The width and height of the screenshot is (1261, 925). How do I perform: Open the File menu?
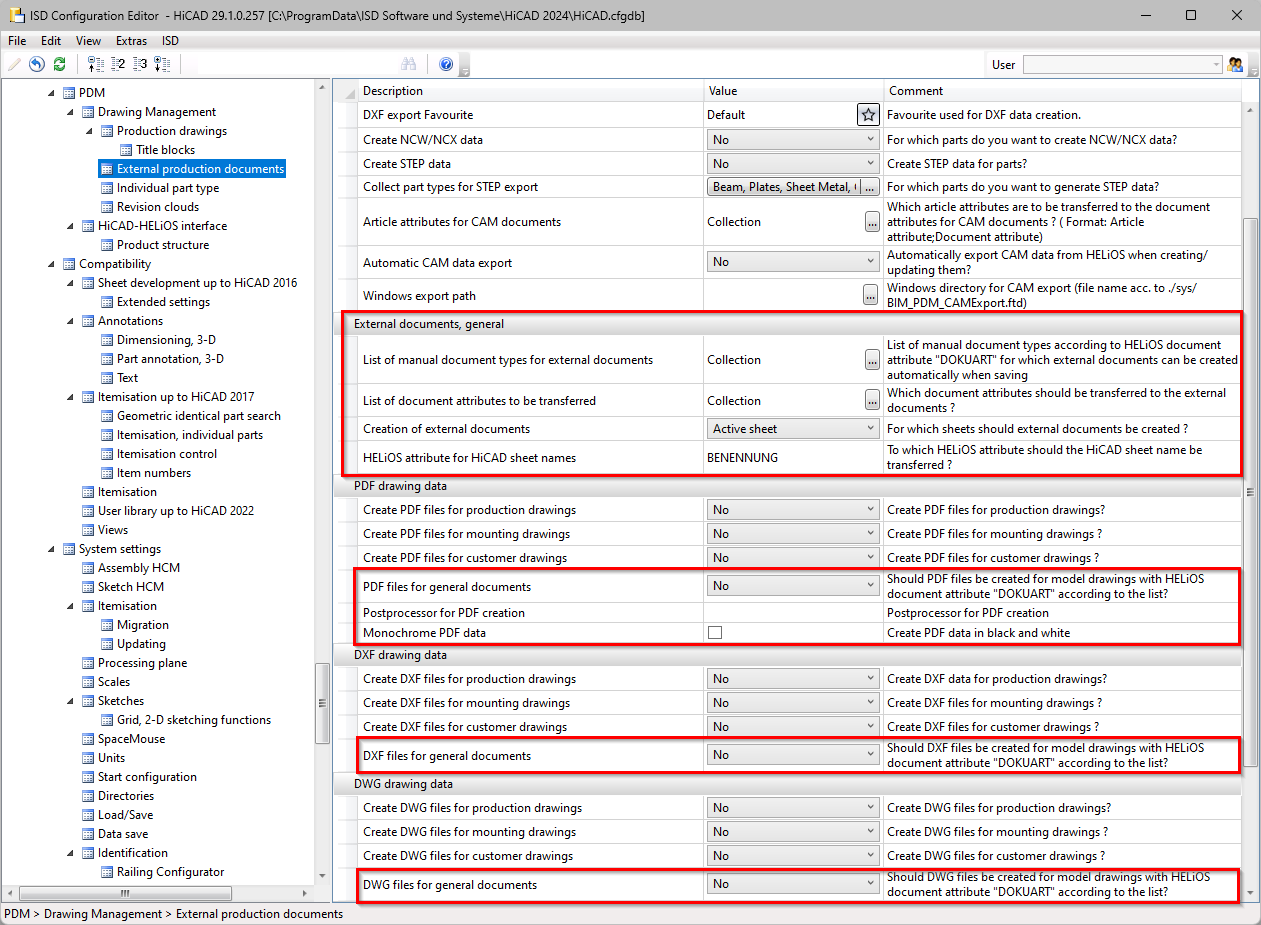click(x=17, y=41)
